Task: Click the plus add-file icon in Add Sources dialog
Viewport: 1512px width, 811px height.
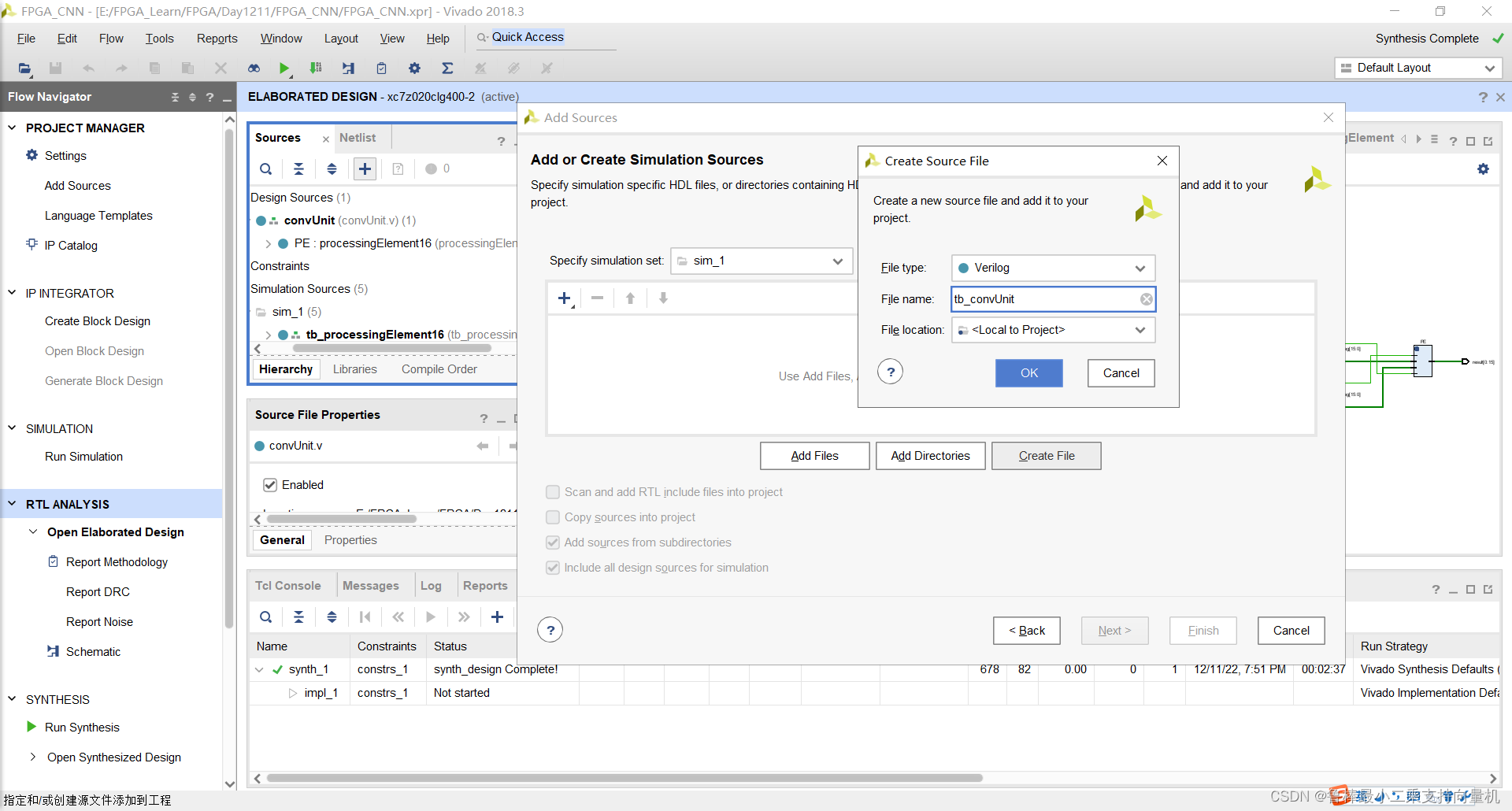Action: (x=565, y=298)
